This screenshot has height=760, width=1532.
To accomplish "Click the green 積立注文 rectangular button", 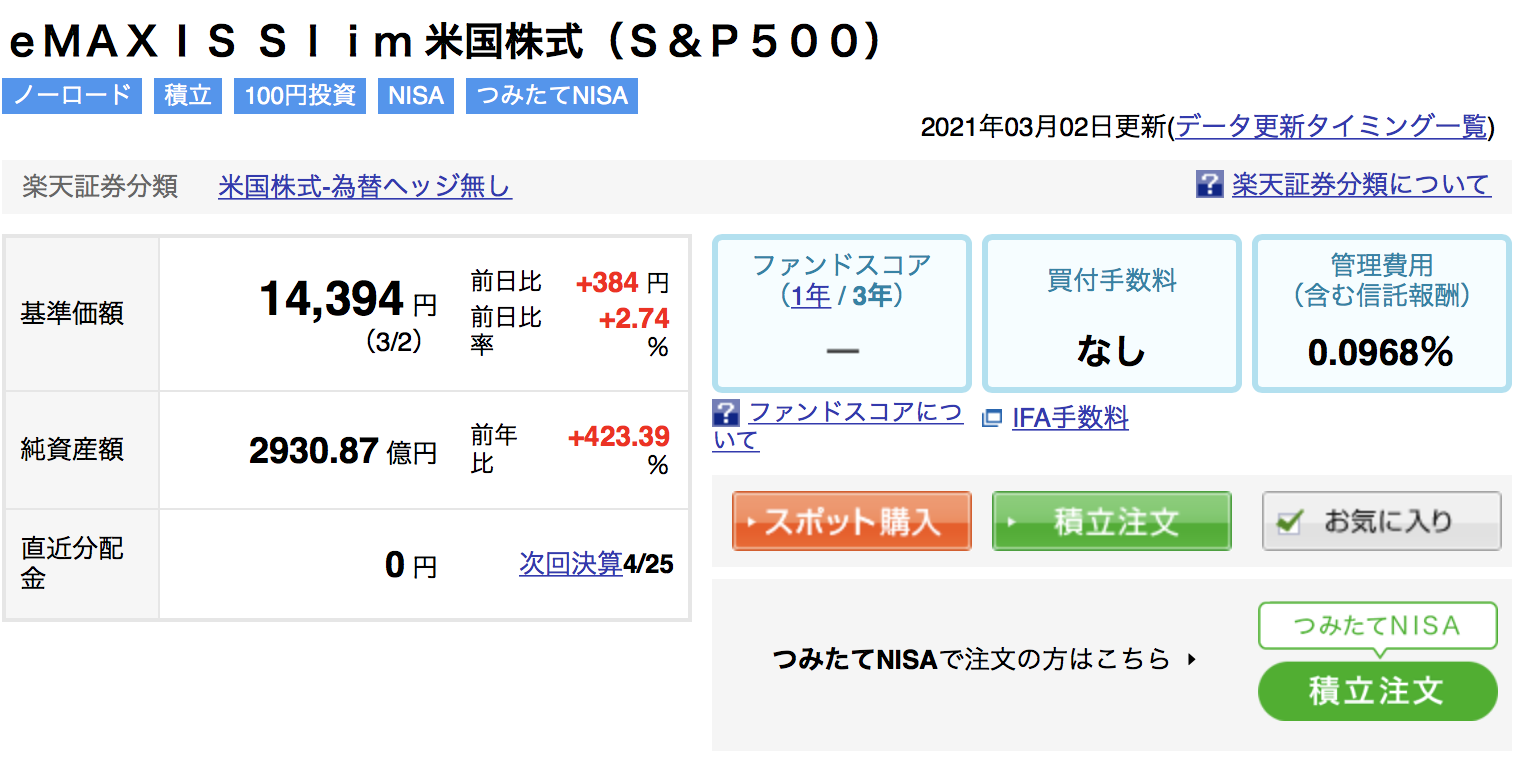I will tap(1111, 521).
